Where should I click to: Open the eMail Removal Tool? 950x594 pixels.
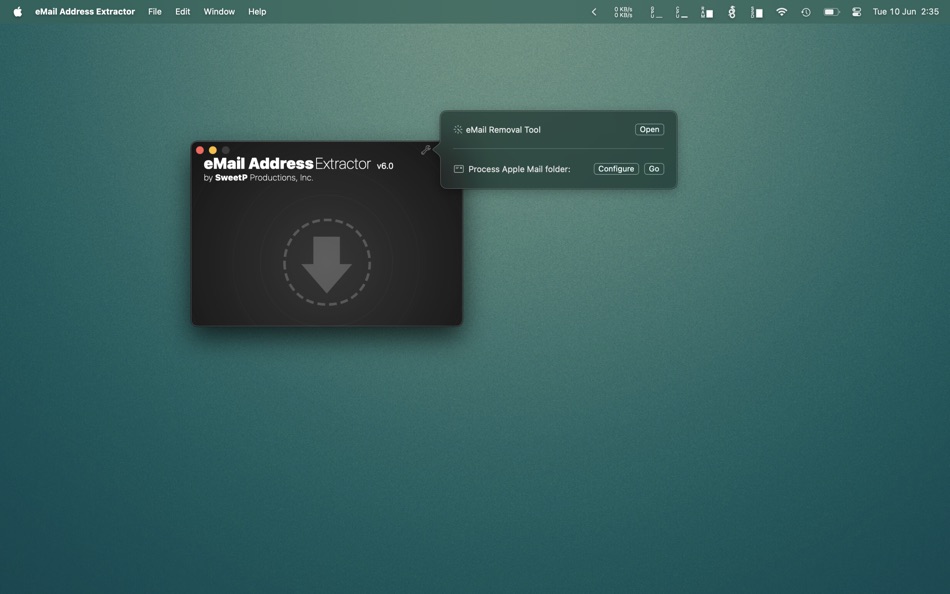(649, 130)
